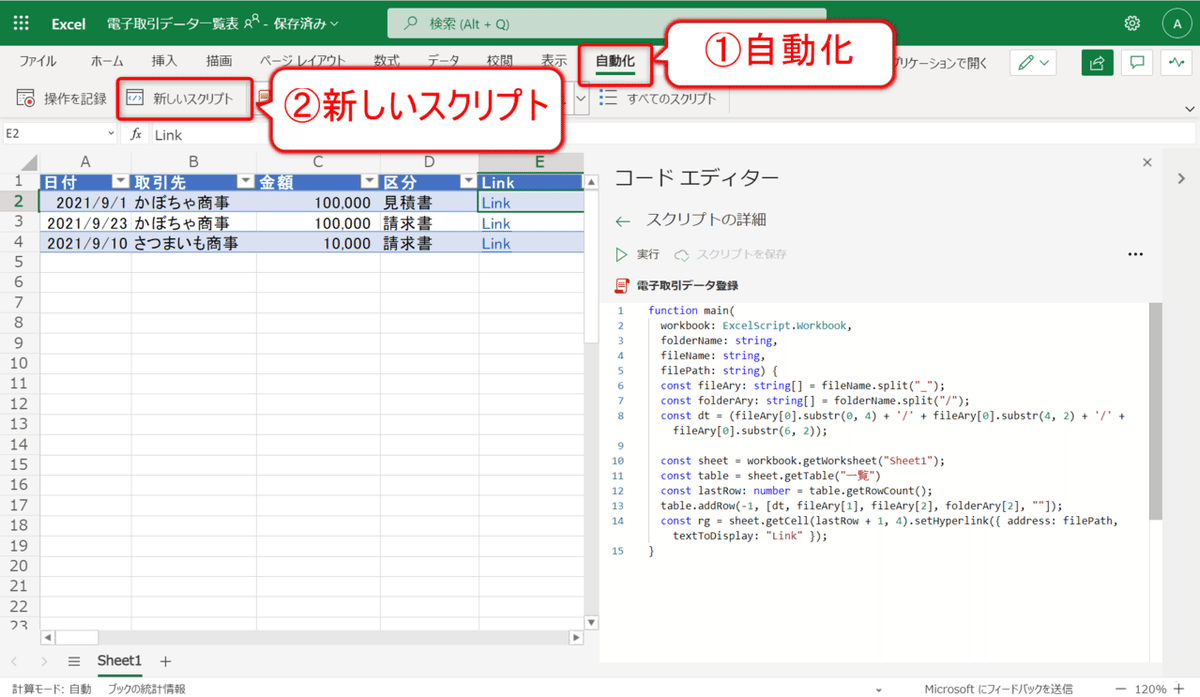Switch to the 数式 tab
Image resolution: width=1200 pixels, height=697 pixels.
(x=386, y=61)
